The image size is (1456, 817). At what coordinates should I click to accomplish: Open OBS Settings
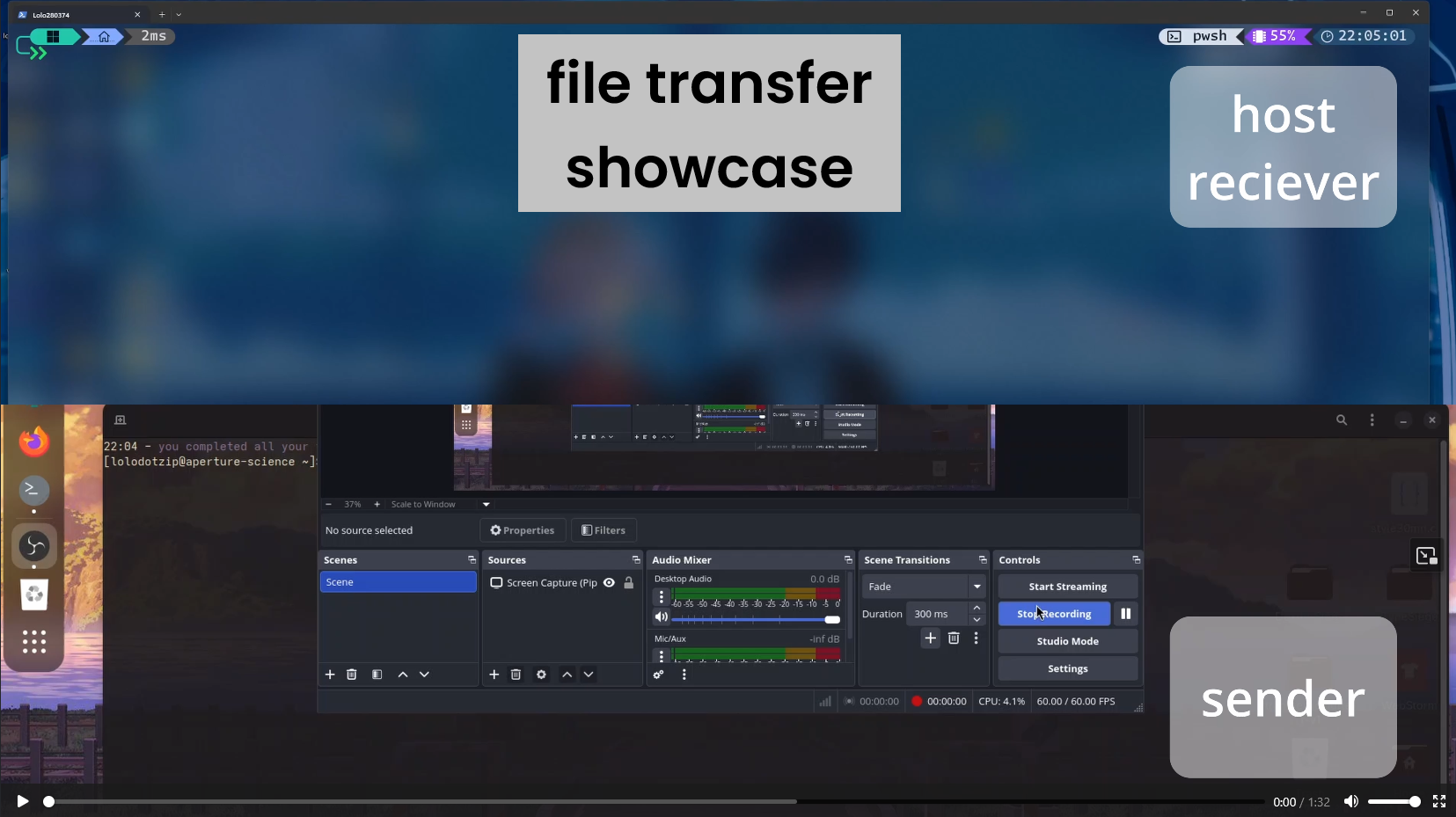tap(1067, 668)
